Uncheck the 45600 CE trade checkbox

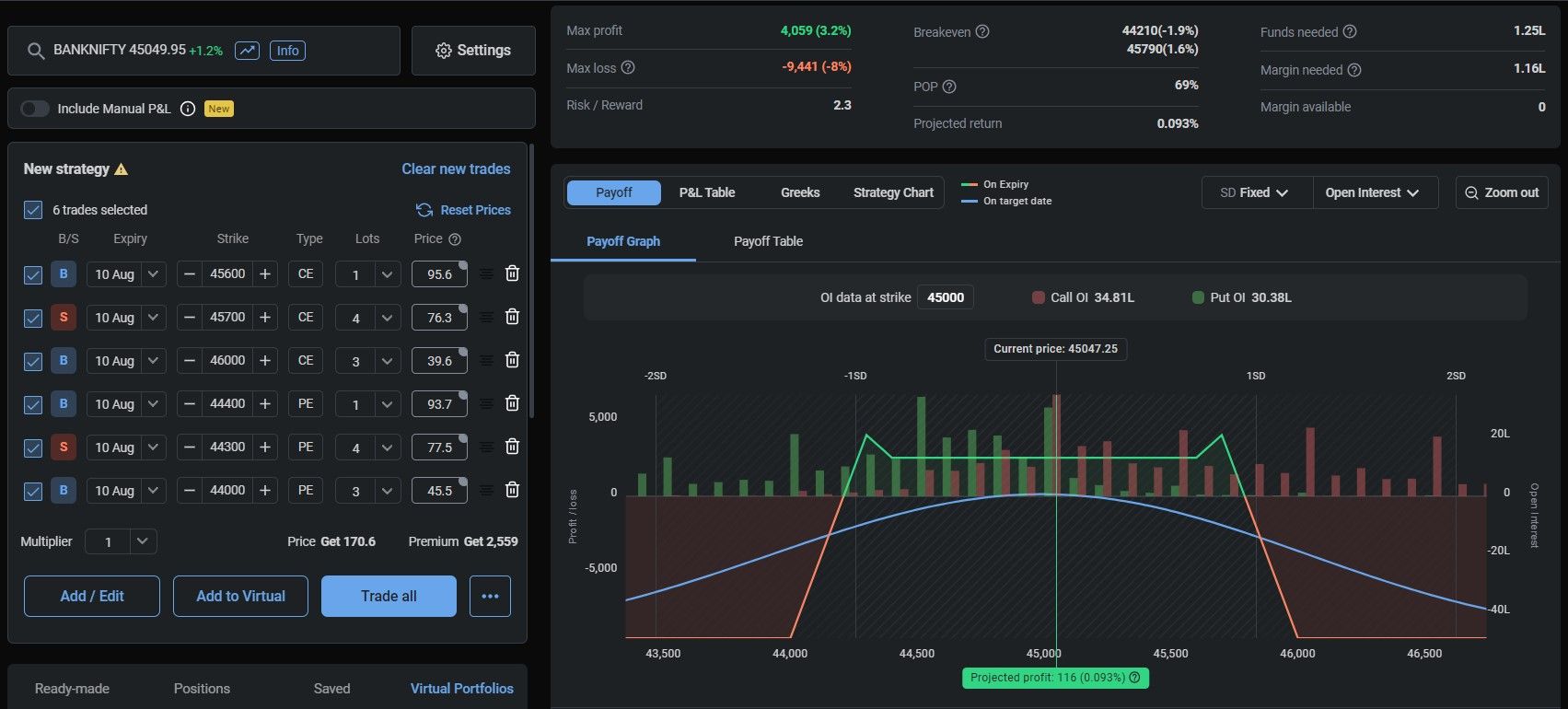coord(33,274)
